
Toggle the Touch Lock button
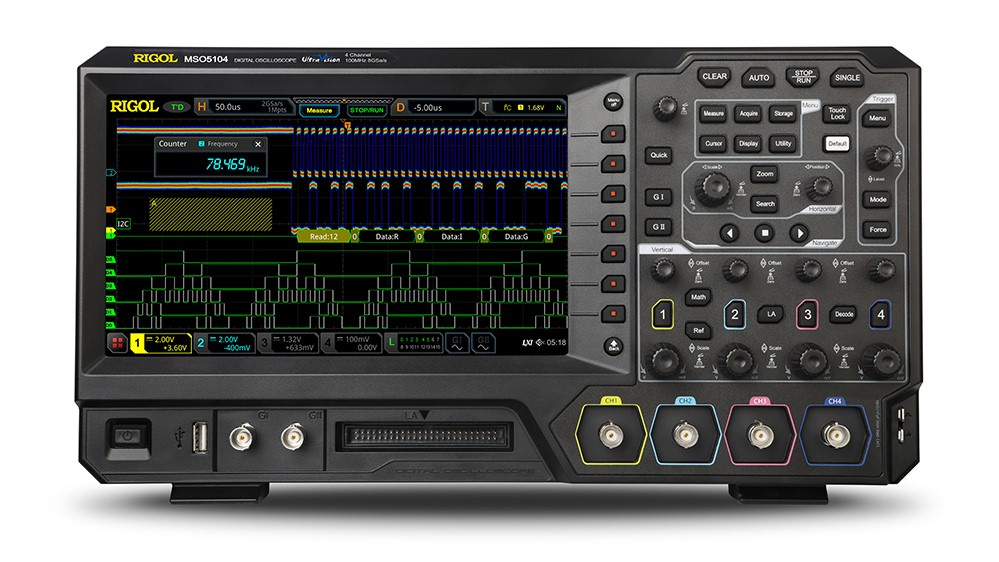[x=837, y=113]
